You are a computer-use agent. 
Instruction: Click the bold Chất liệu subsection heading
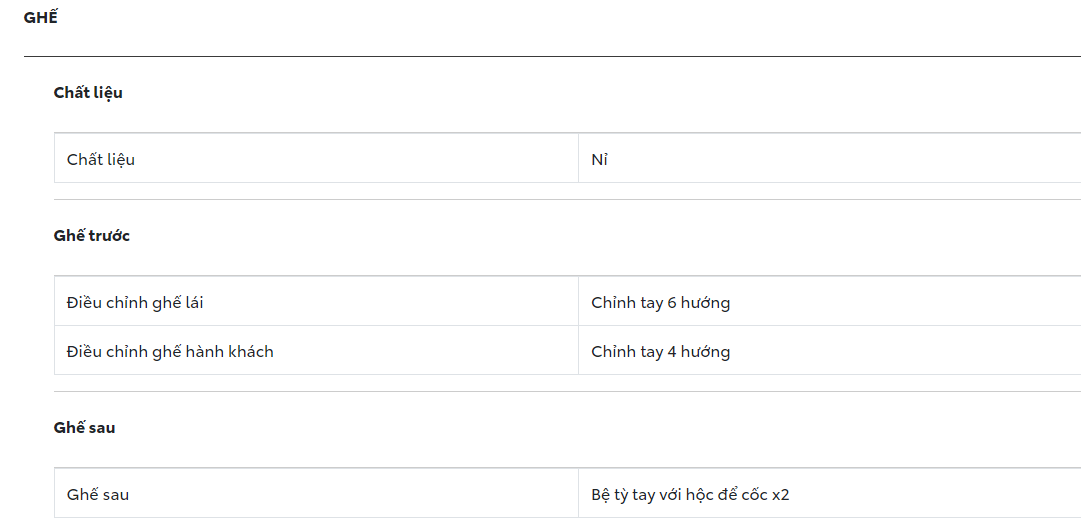[x=88, y=93]
